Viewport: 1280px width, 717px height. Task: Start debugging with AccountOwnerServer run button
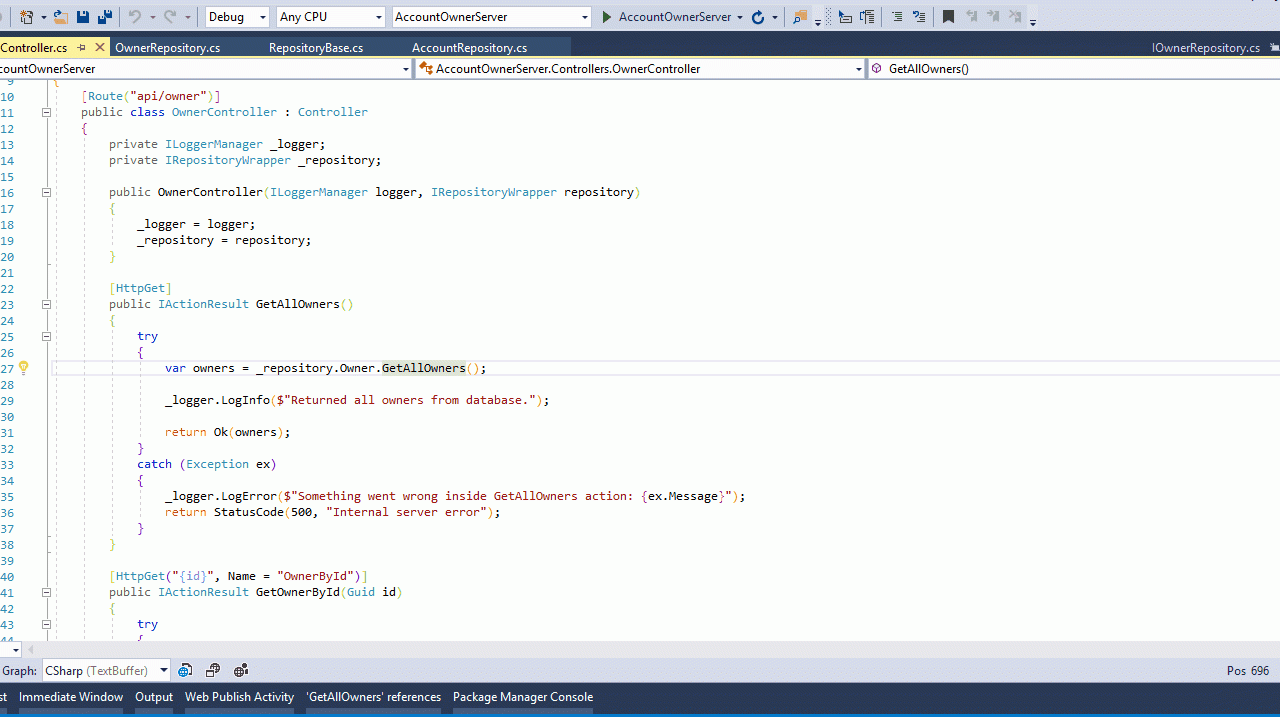pos(667,17)
